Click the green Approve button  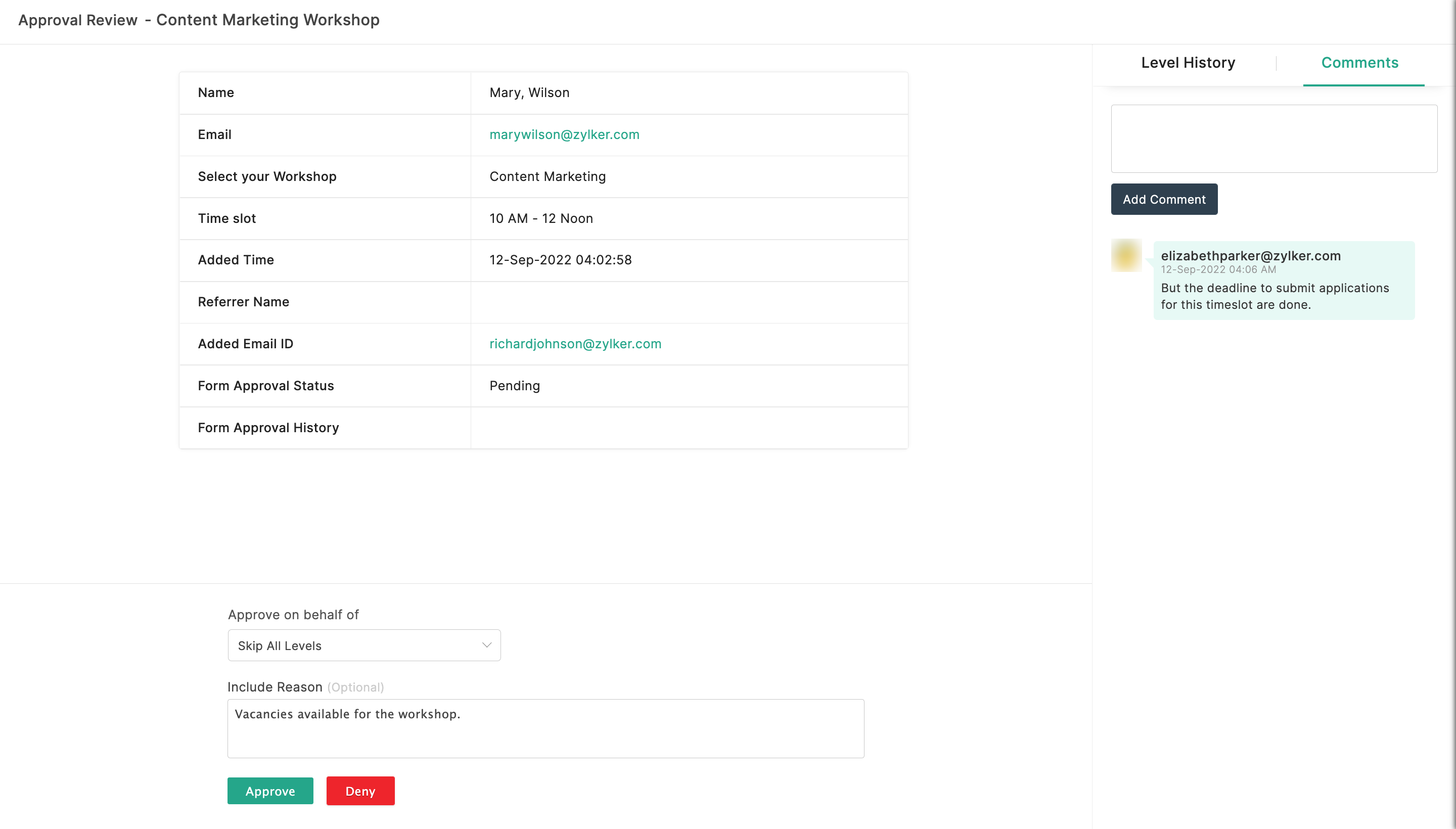tap(270, 791)
